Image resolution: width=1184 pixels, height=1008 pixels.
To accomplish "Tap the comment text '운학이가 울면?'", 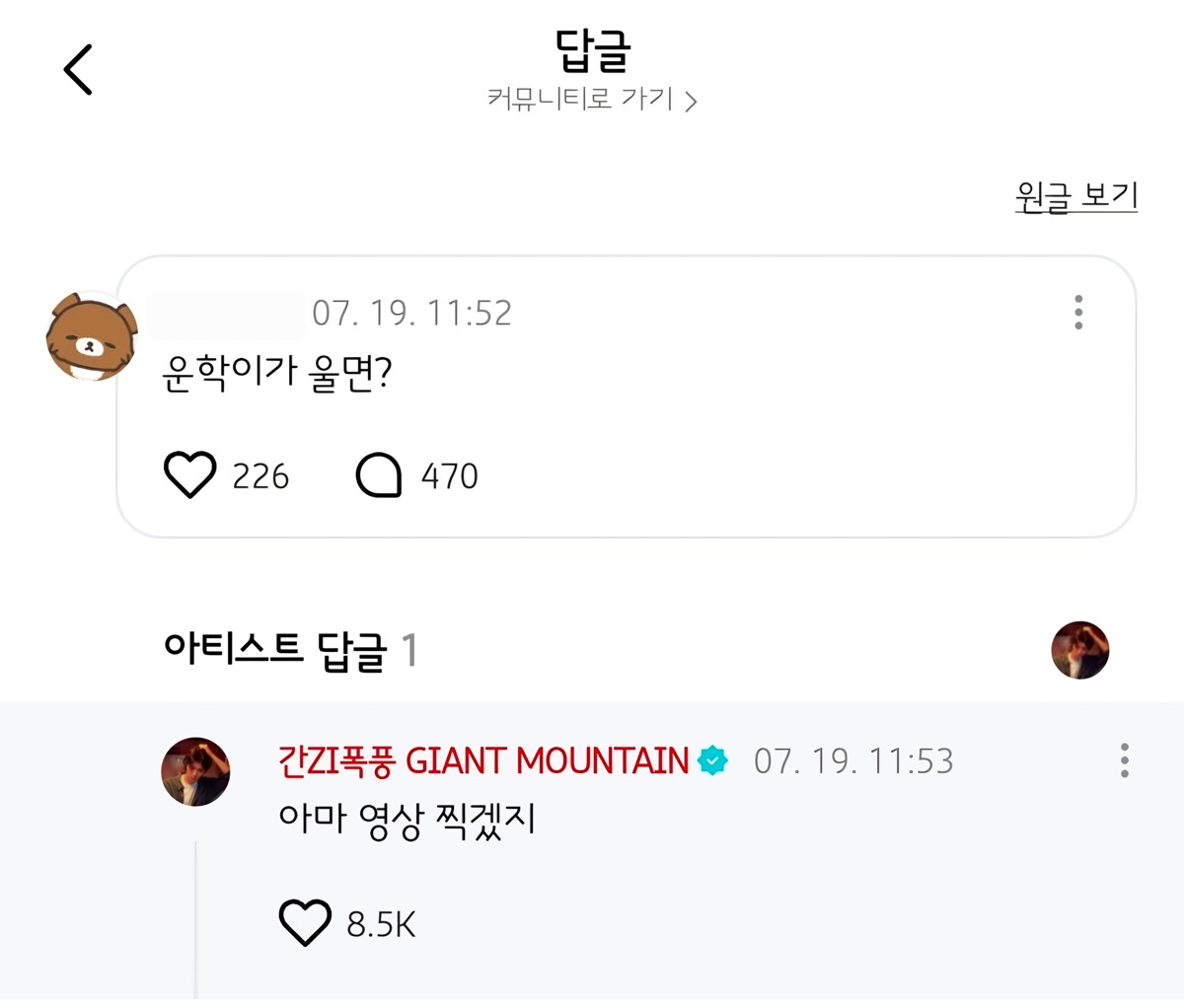I will point(277,374).
